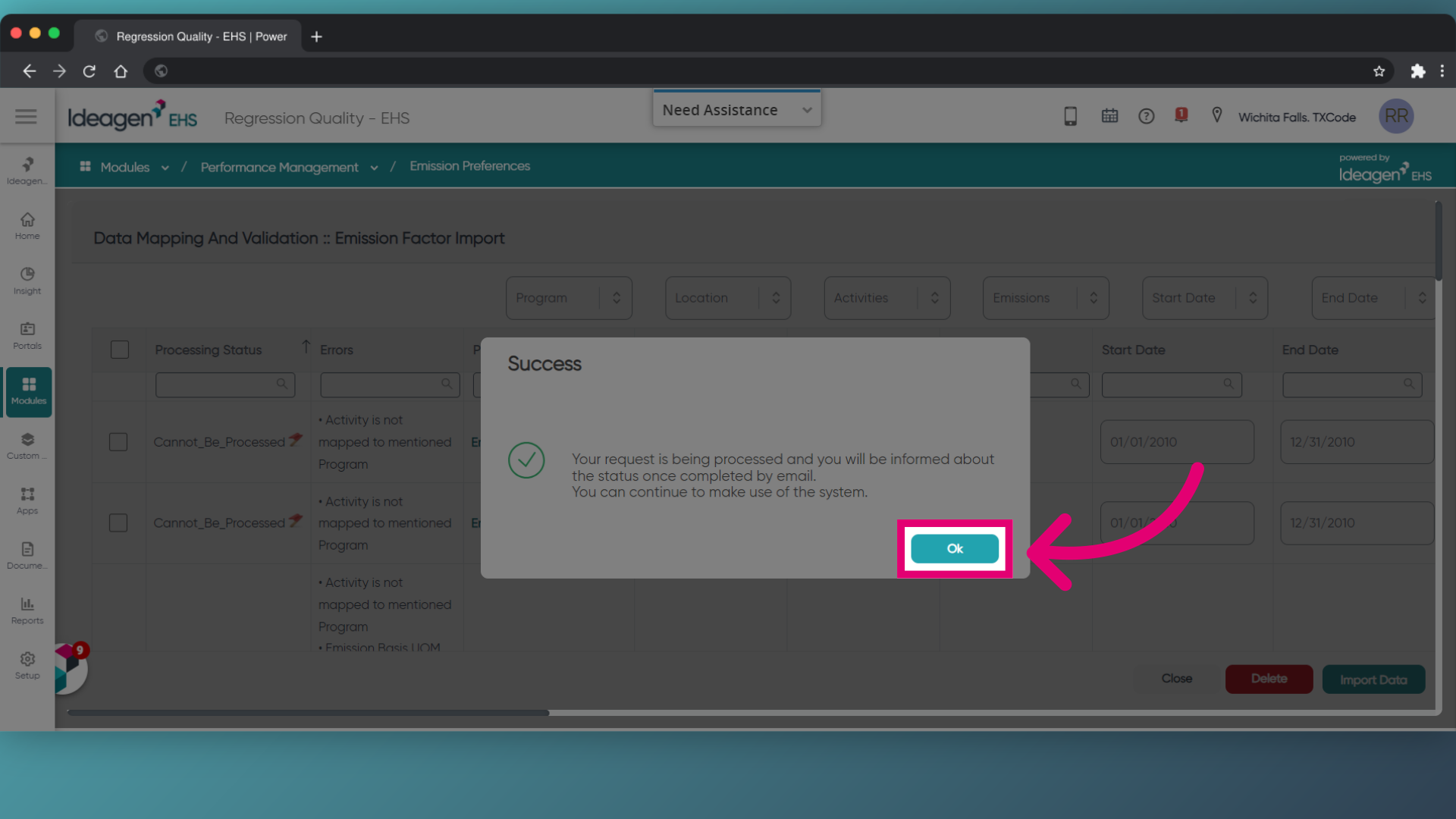The image size is (1456, 819).
Task: Click the location pin icon
Action: pyautogui.click(x=1216, y=115)
